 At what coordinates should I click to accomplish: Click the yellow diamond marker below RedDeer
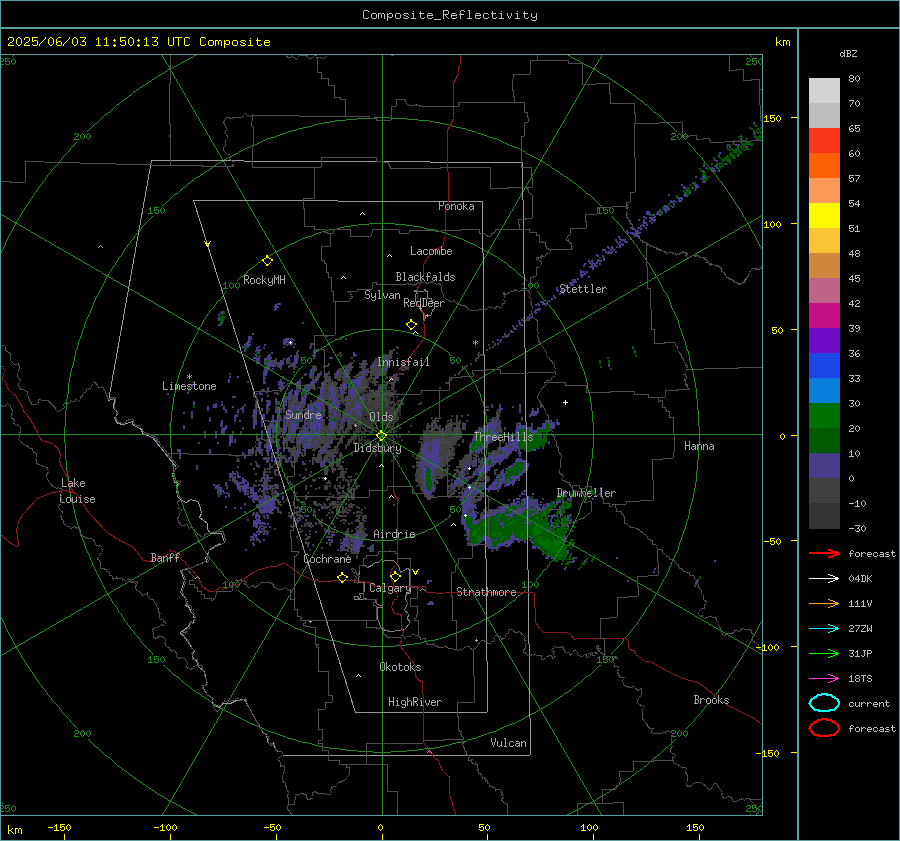pos(411,325)
